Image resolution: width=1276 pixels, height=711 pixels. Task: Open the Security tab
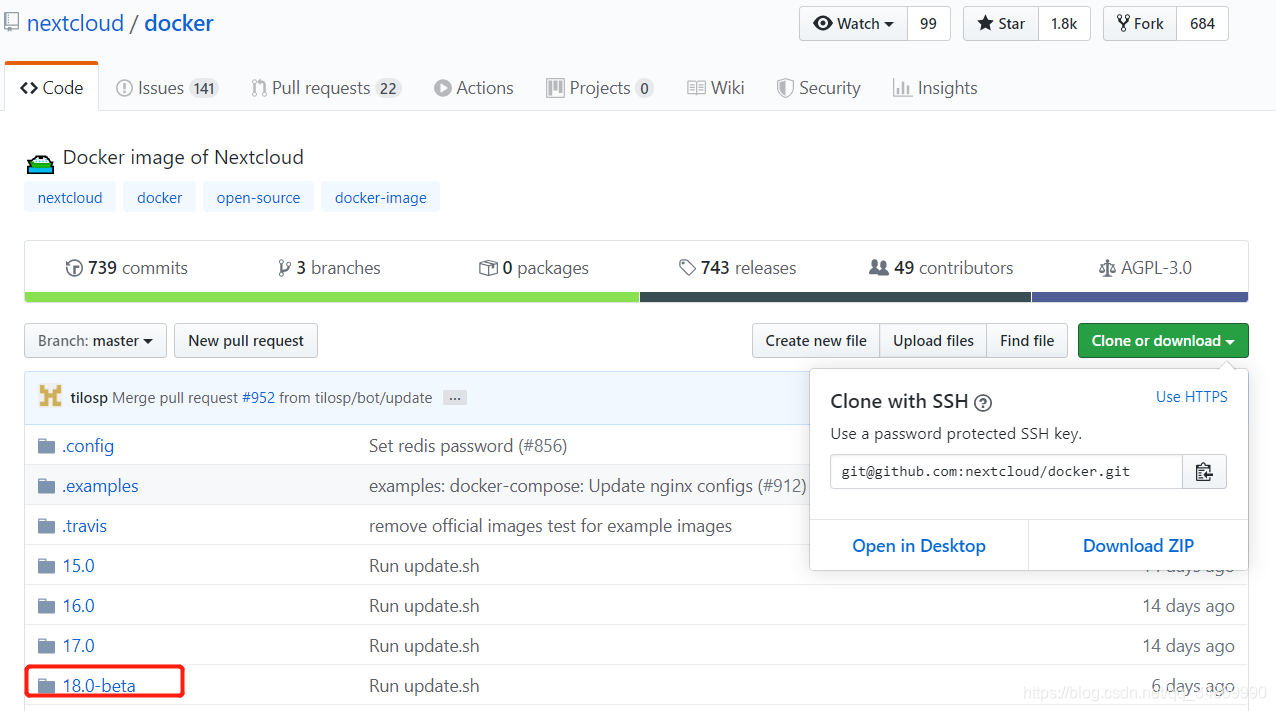[819, 88]
